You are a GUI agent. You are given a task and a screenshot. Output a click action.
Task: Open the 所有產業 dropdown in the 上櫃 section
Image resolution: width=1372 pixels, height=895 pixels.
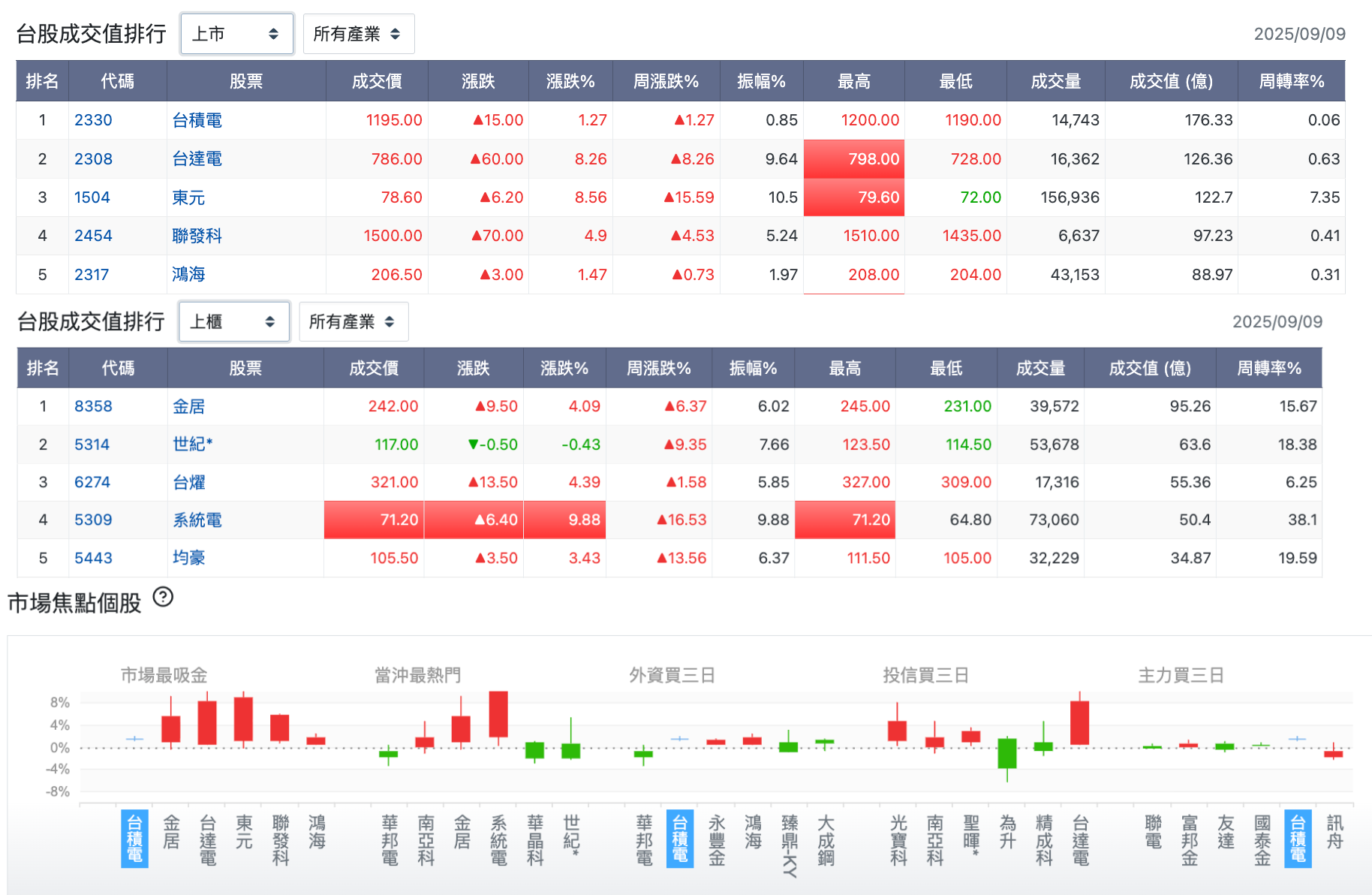(x=354, y=321)
